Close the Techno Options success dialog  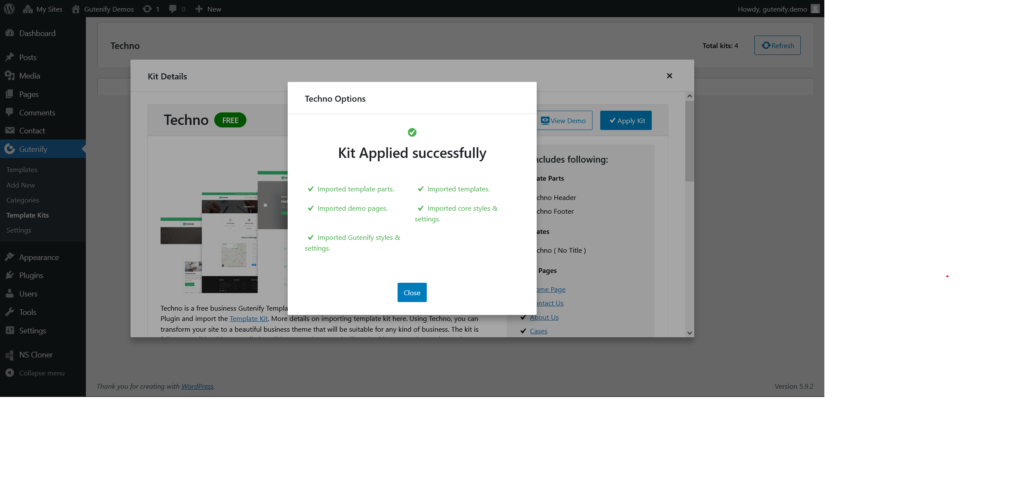411,292
